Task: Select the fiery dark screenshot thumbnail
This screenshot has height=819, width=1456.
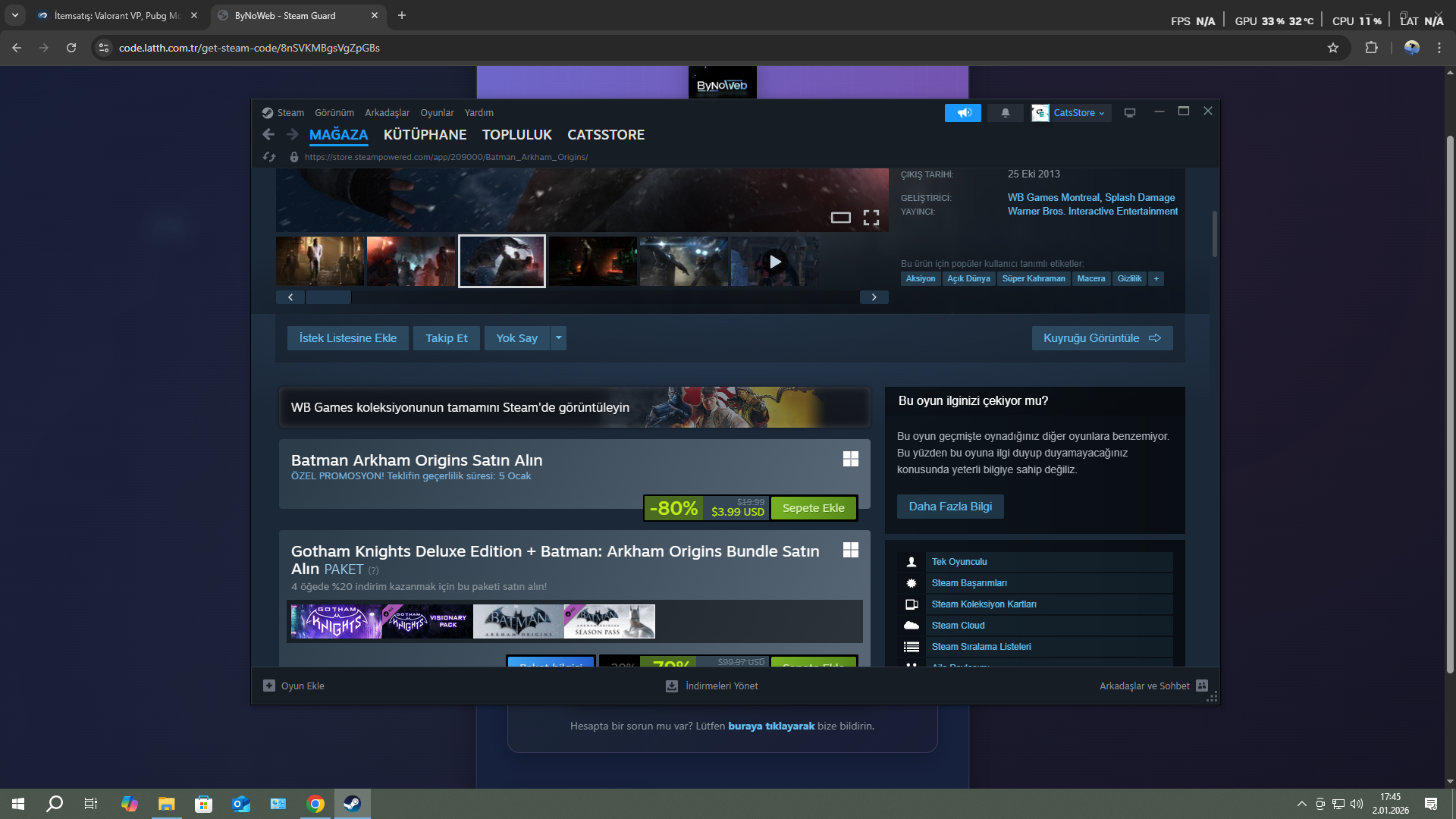Action: (x=593, y=262)
